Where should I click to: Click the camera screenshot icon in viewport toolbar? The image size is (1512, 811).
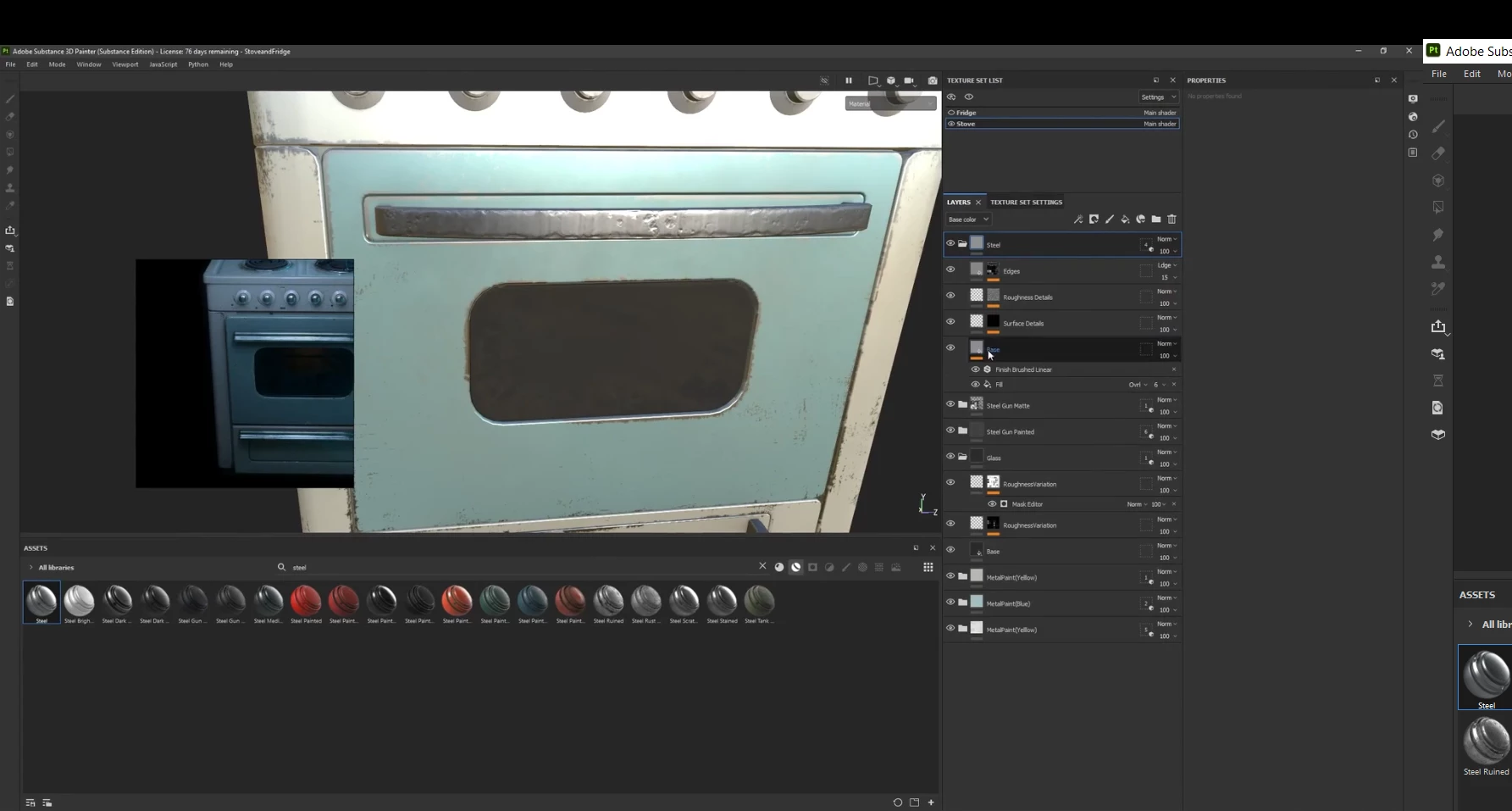click(933, 81)
